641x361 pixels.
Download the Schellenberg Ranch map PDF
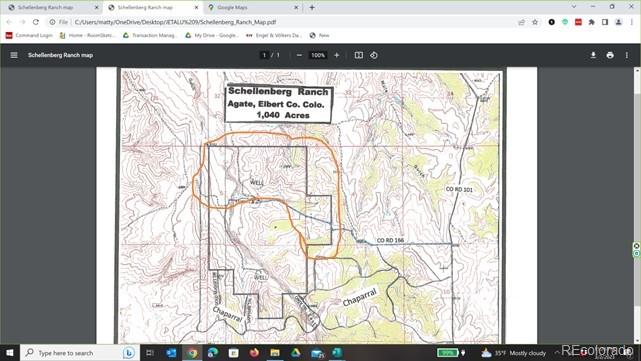593,55
